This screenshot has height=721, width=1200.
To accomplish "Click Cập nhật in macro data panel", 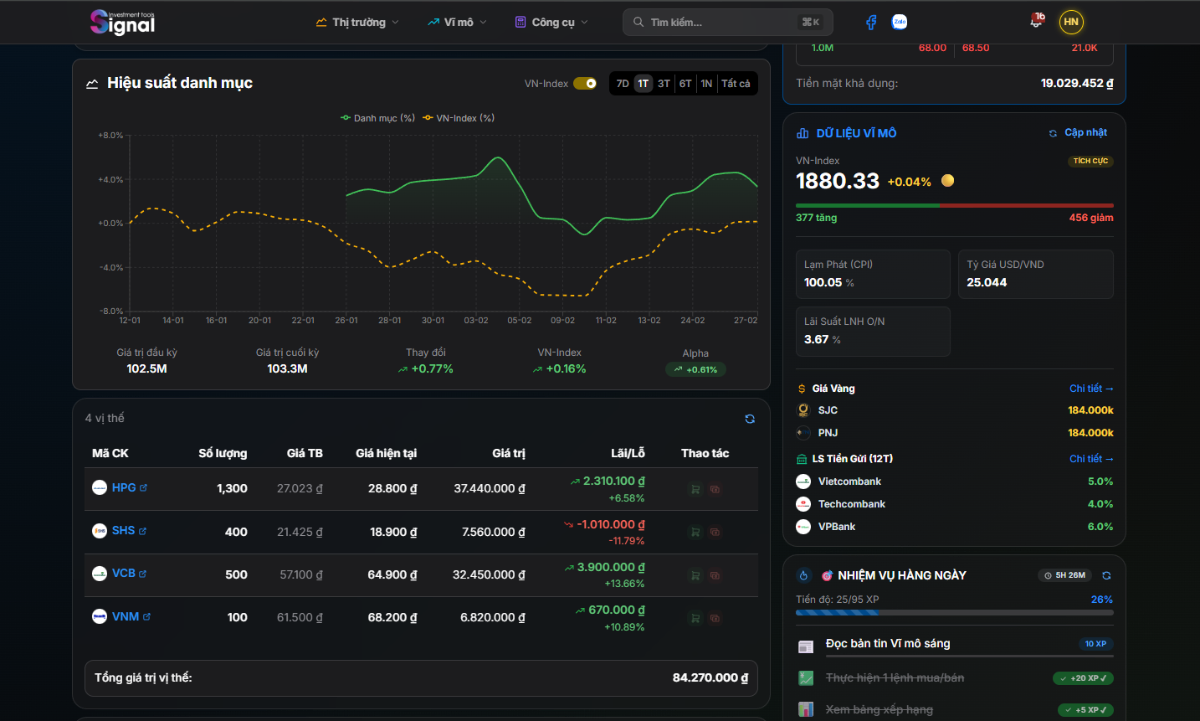I will click(x=1078, y=133).
